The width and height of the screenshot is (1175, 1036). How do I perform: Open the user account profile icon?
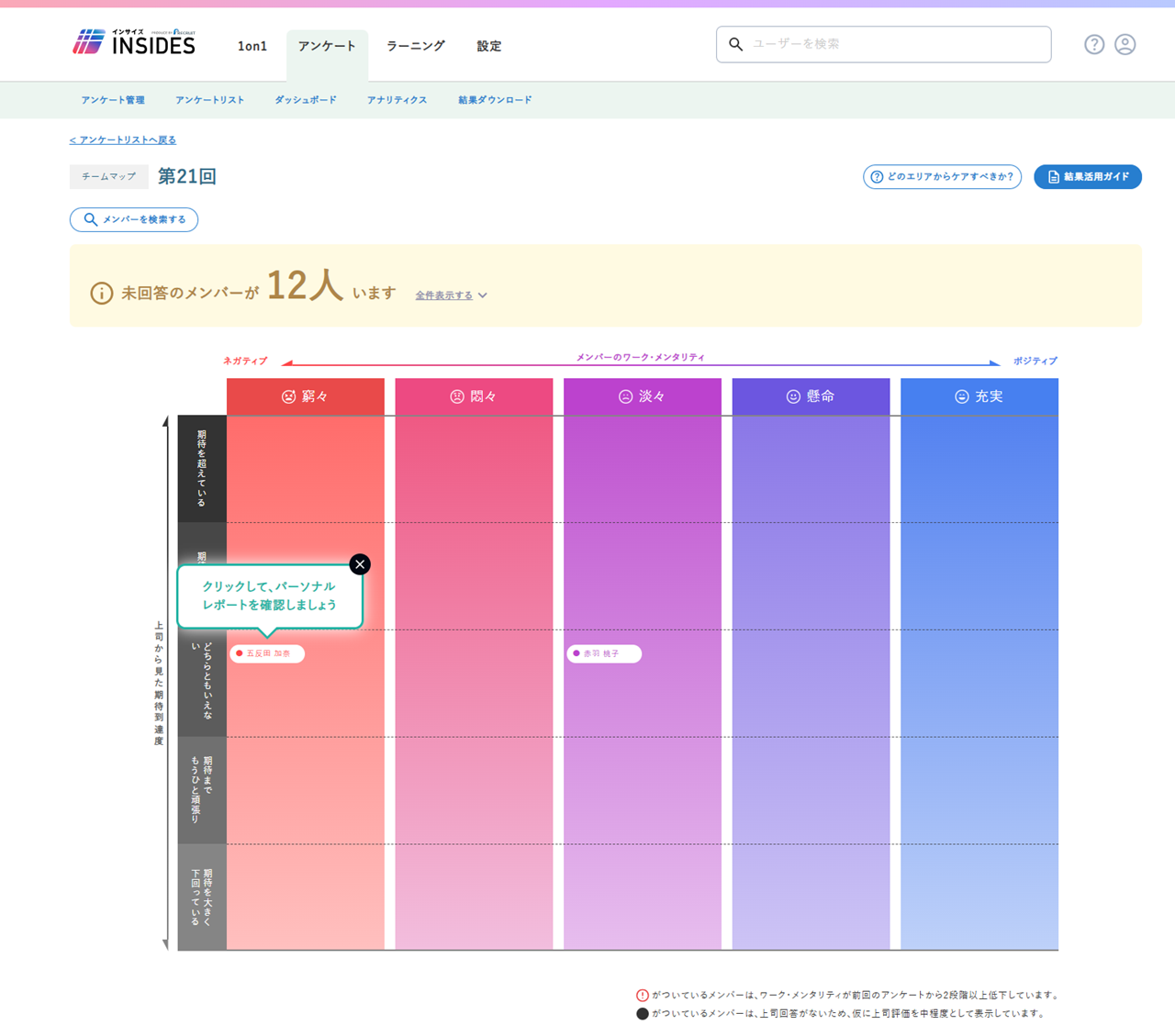pos(1125,44)
